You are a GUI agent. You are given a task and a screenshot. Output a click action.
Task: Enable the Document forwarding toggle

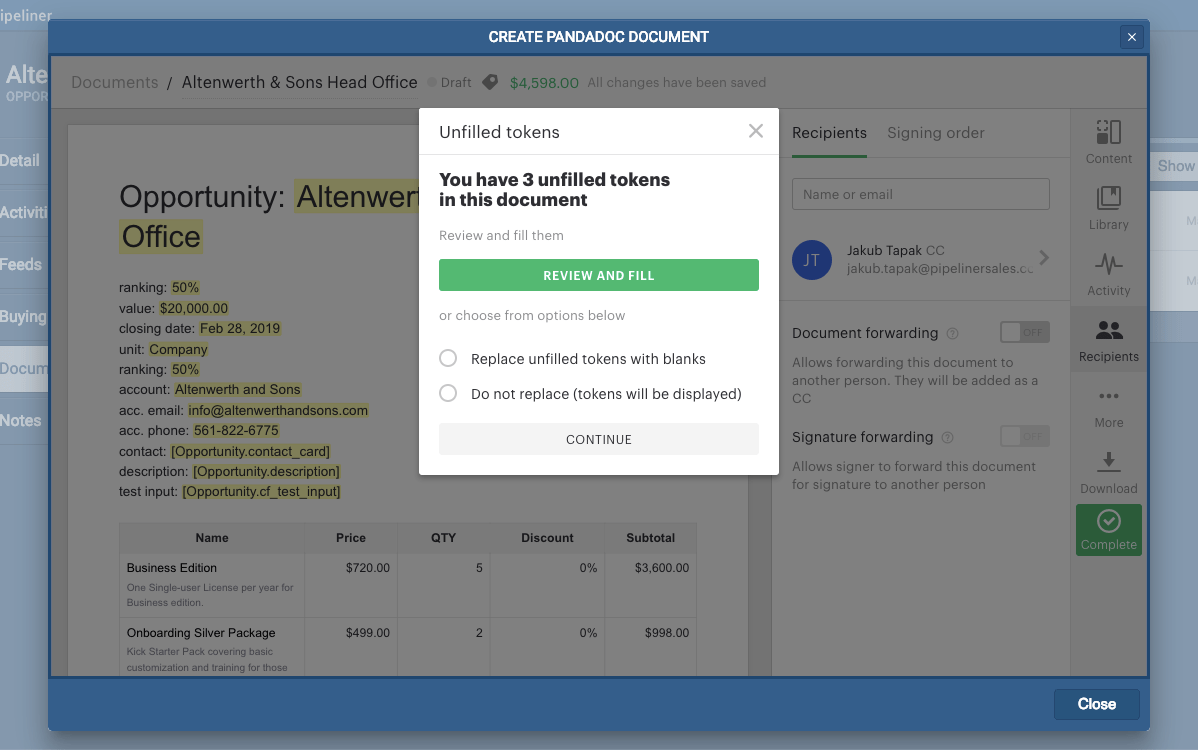(x=1024, y=332)
